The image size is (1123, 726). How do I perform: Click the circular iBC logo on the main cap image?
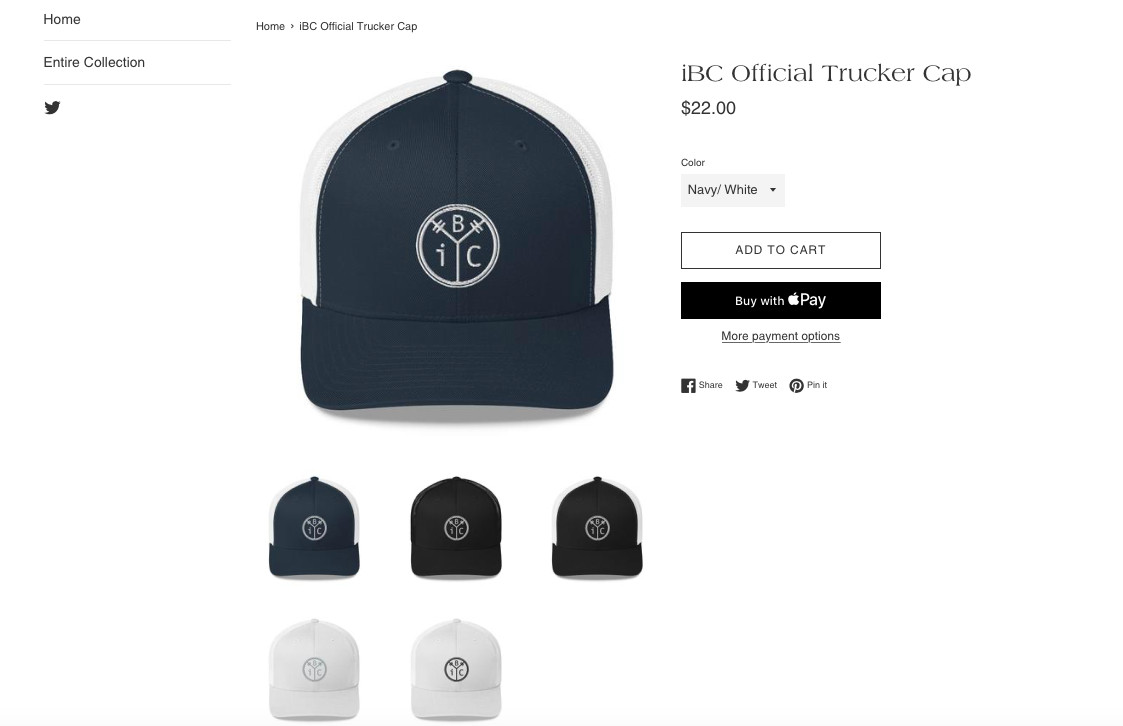458,246
